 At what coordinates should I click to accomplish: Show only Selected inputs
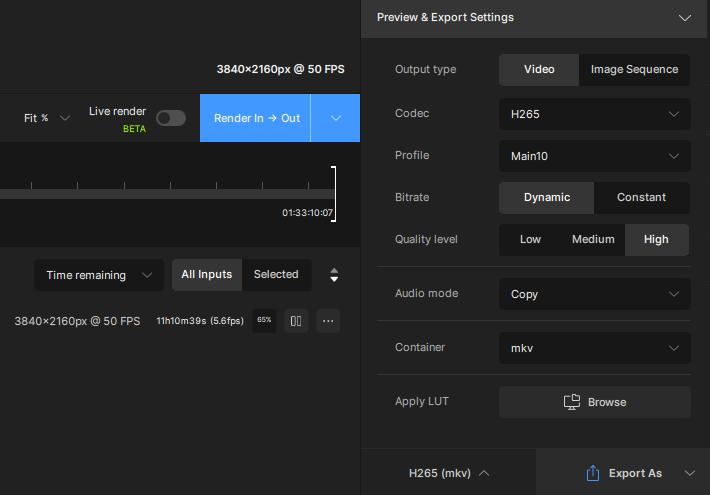pos(276,275)
